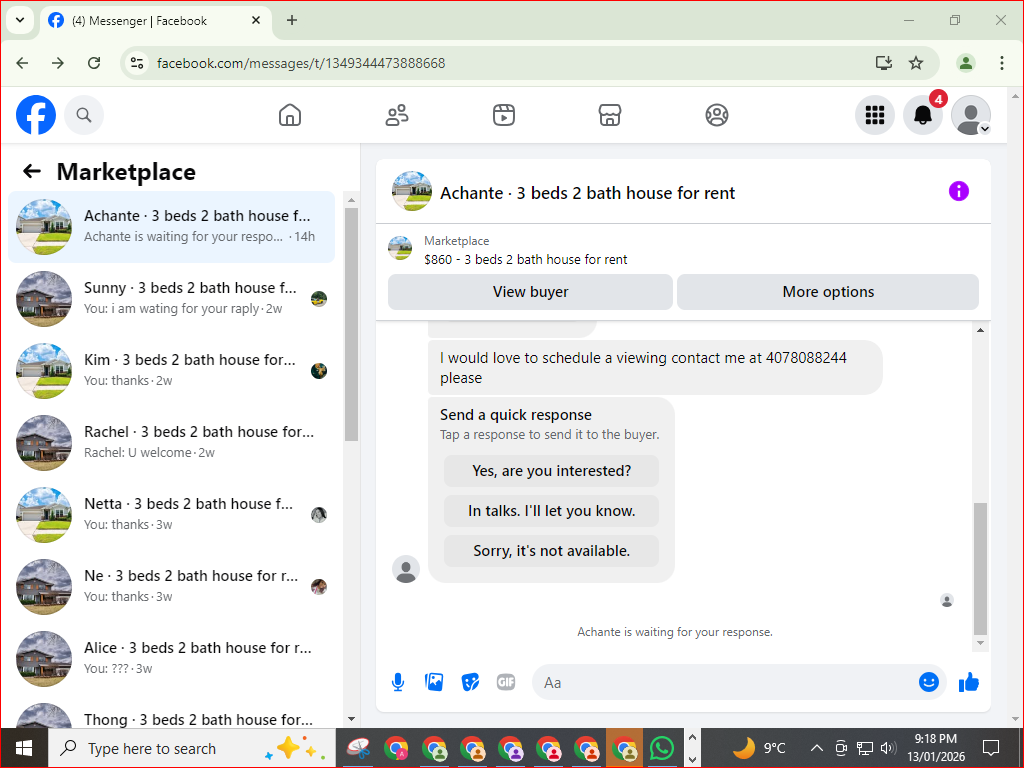
Task: Open the Snipping Tool taskbar icon
Action: point(358,748)
